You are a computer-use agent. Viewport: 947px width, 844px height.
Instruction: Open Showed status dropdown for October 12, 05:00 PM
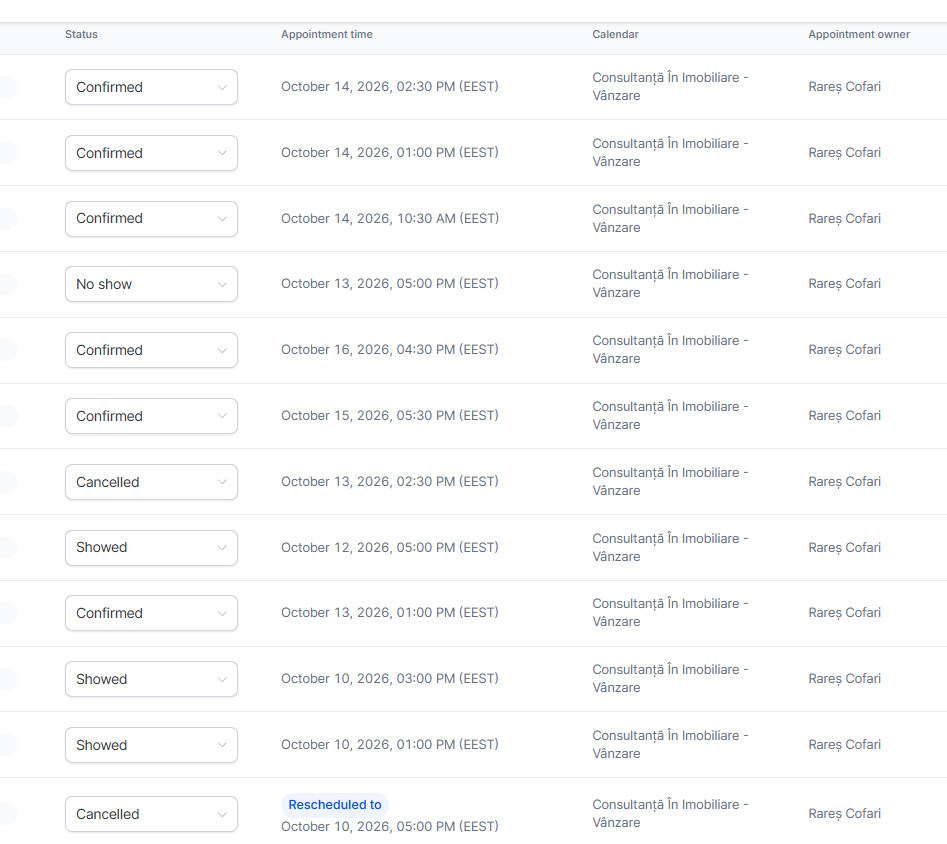click(151, 547)
